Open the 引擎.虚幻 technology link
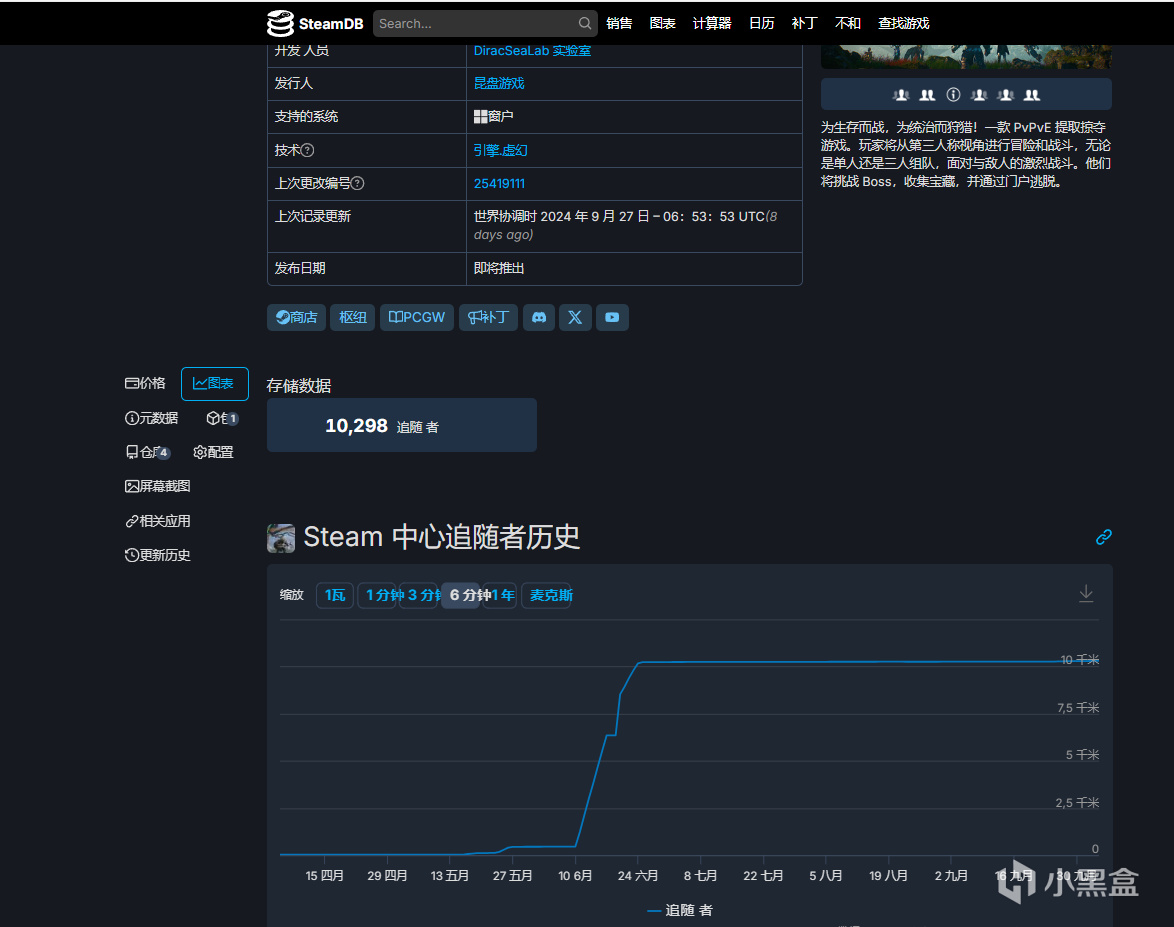1174x927 pixels. tap(500, 150)
